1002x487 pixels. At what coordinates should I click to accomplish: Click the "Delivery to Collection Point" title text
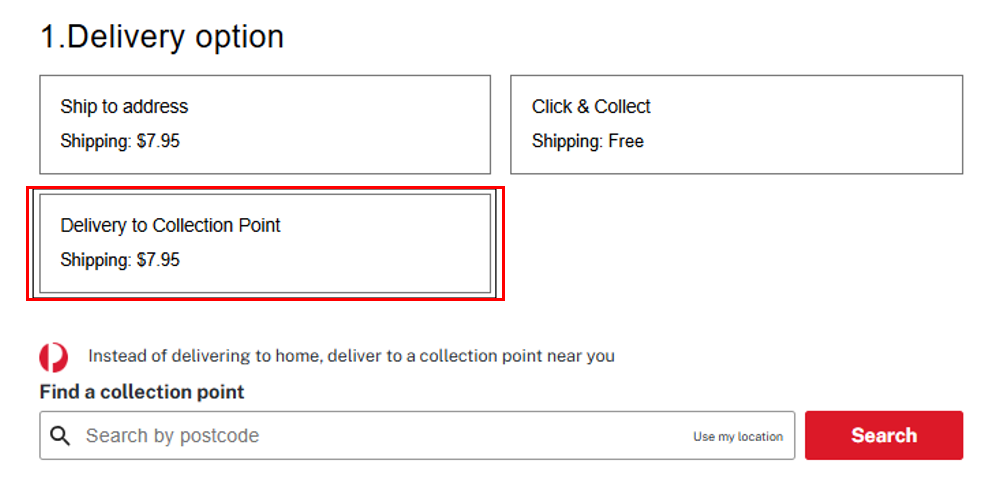point(170,226)
